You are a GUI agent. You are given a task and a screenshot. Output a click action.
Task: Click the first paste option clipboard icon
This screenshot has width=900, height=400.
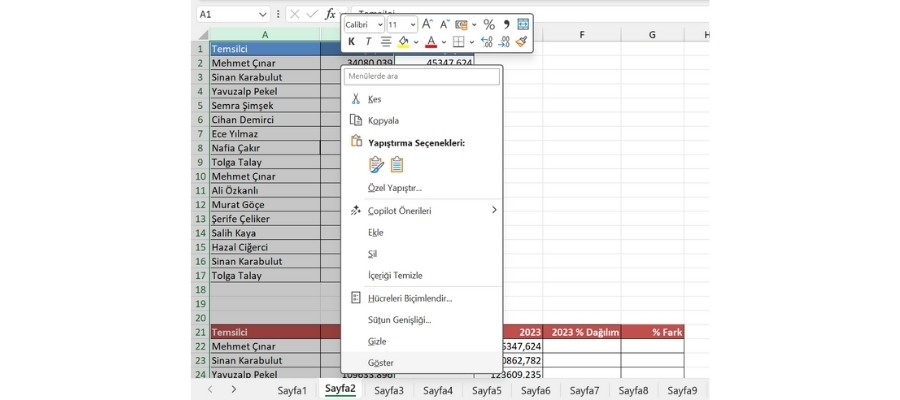376,165
